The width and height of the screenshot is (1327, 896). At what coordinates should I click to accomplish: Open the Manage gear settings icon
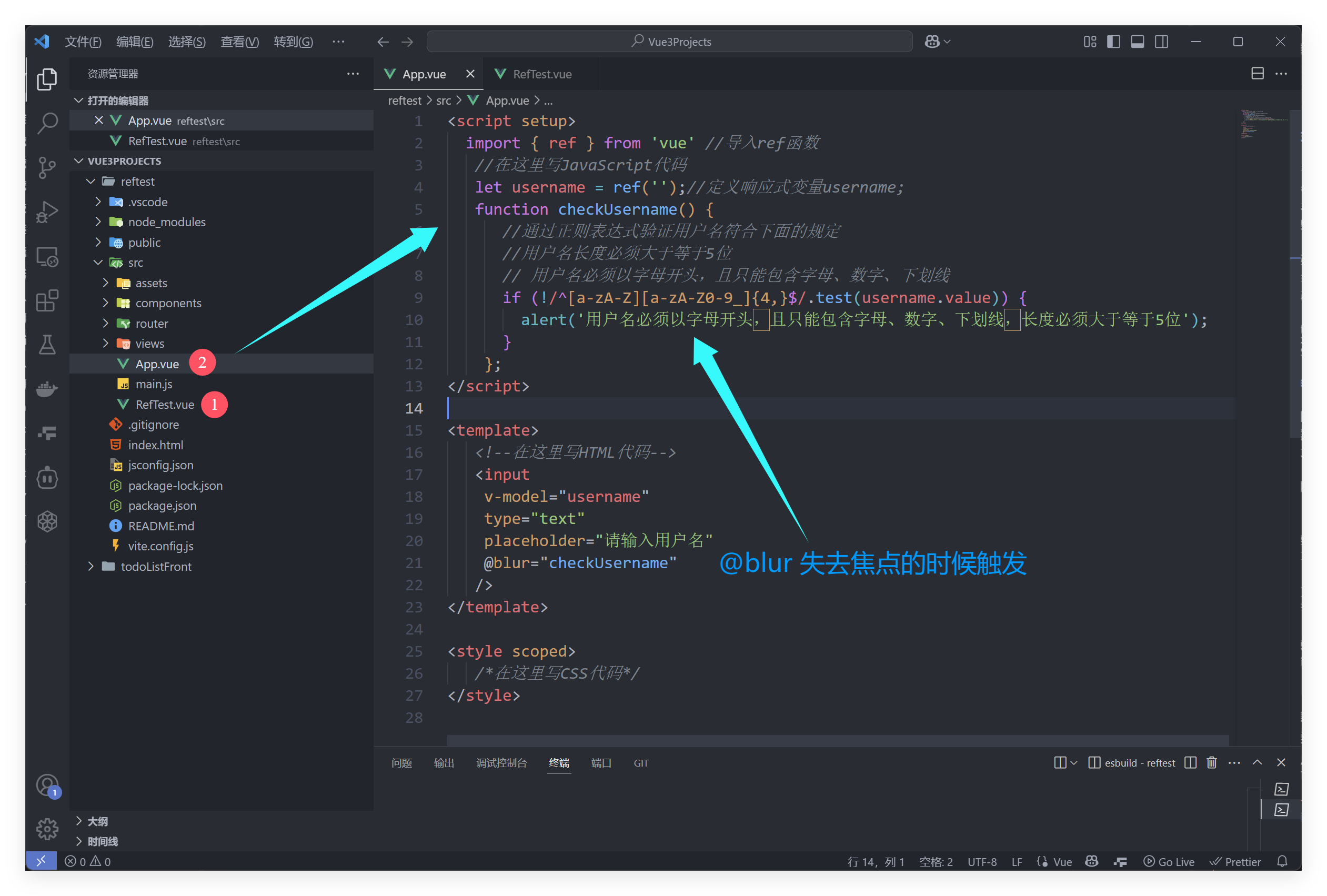[x=47, y=829]
